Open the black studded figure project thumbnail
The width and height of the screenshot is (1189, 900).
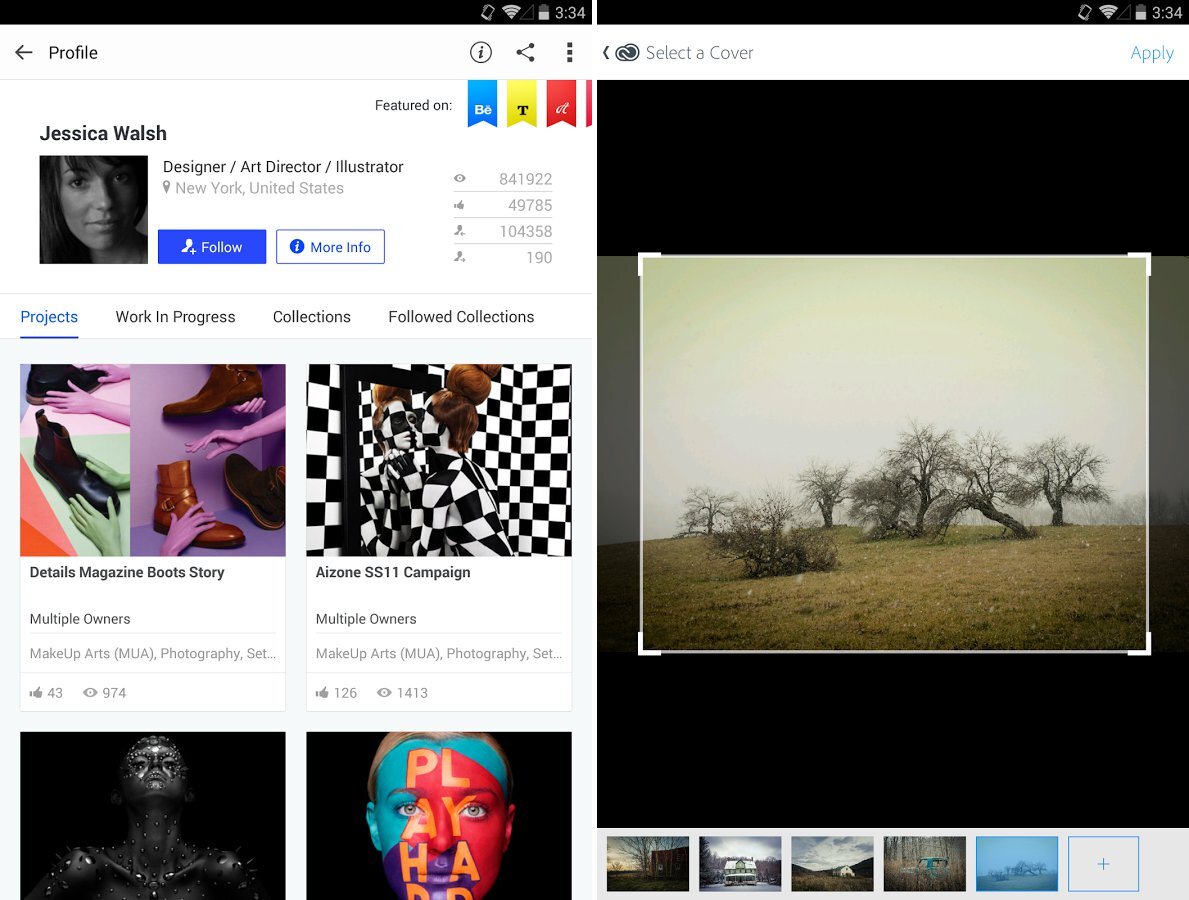point(153,816)
